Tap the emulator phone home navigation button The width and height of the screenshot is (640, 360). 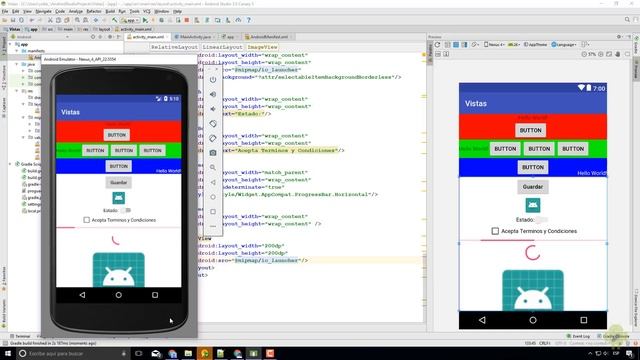coord(118,295)
